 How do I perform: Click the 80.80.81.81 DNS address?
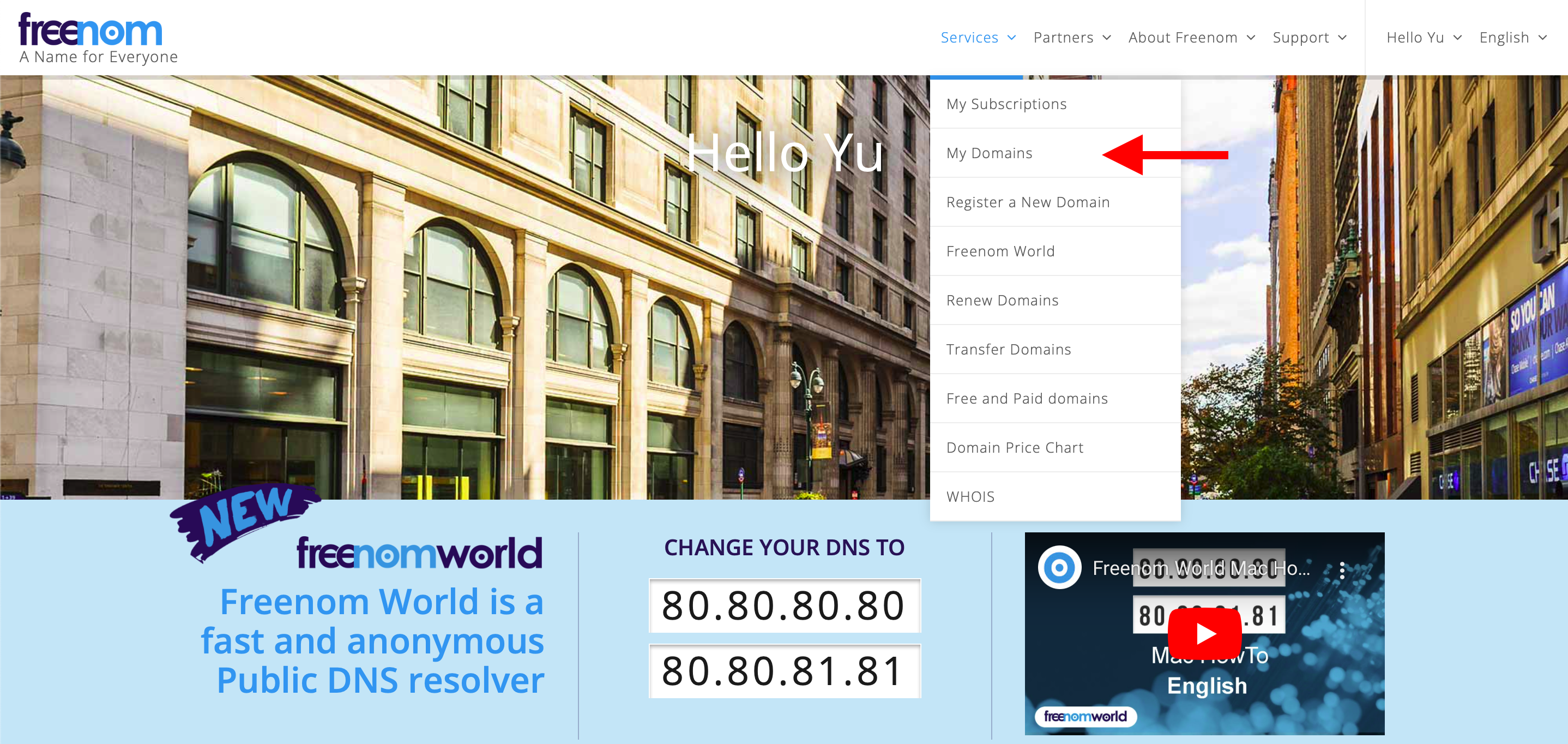pyautogui.click(x=784, y=671)
